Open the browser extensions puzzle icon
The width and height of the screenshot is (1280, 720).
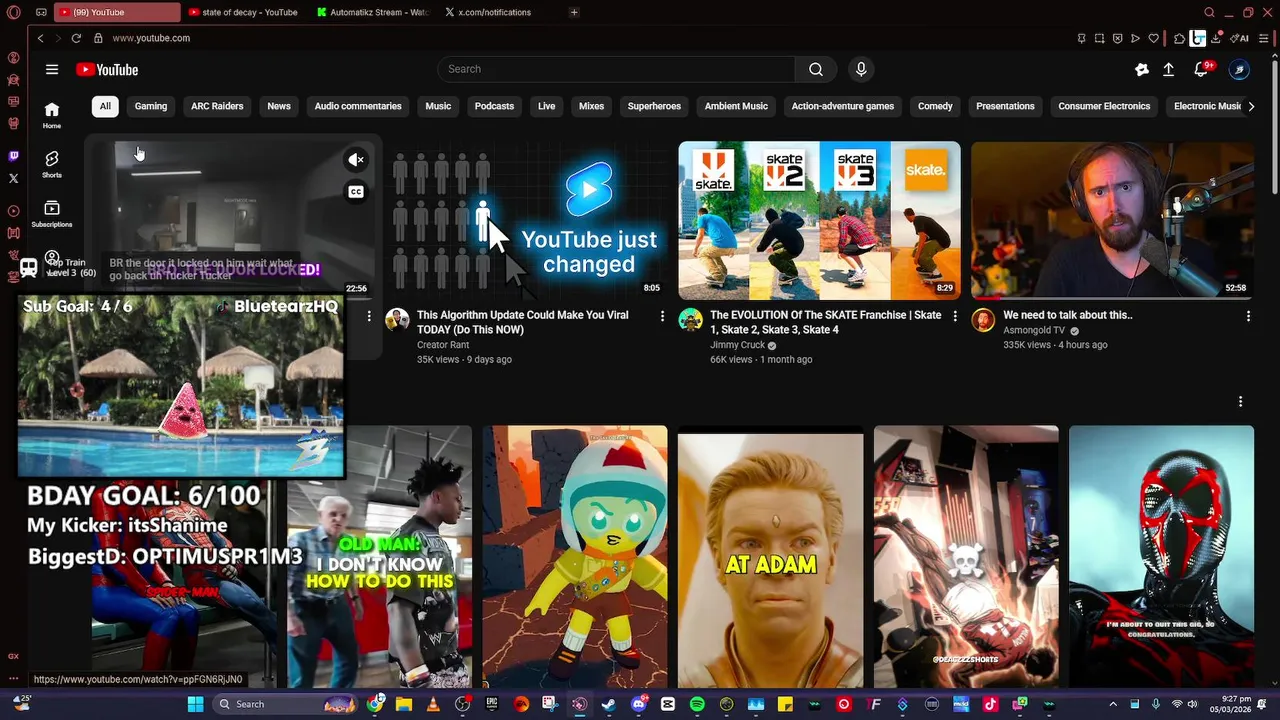tap(1180, 38)
